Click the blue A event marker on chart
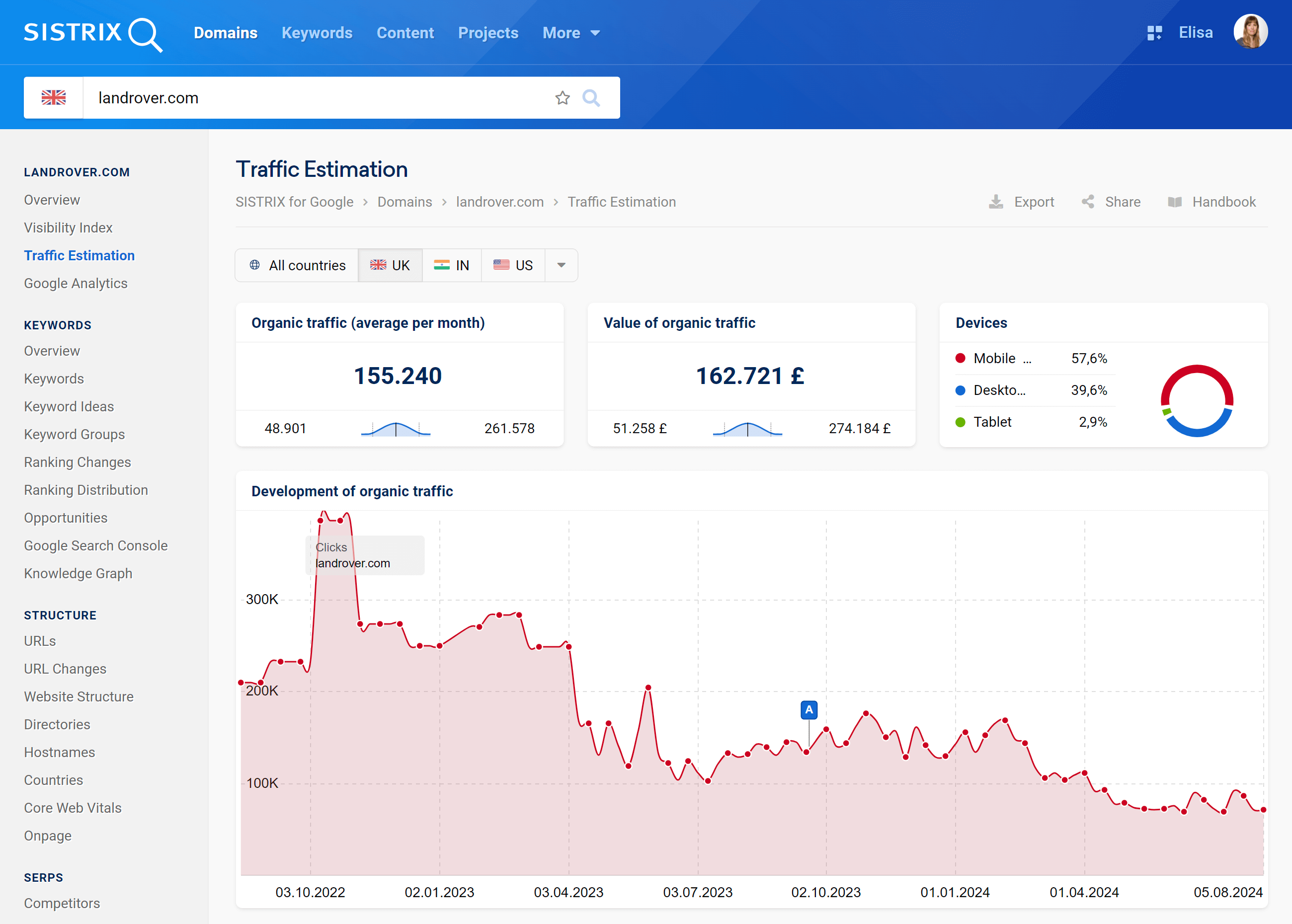The image size is (1292, 924). point(809,710)
